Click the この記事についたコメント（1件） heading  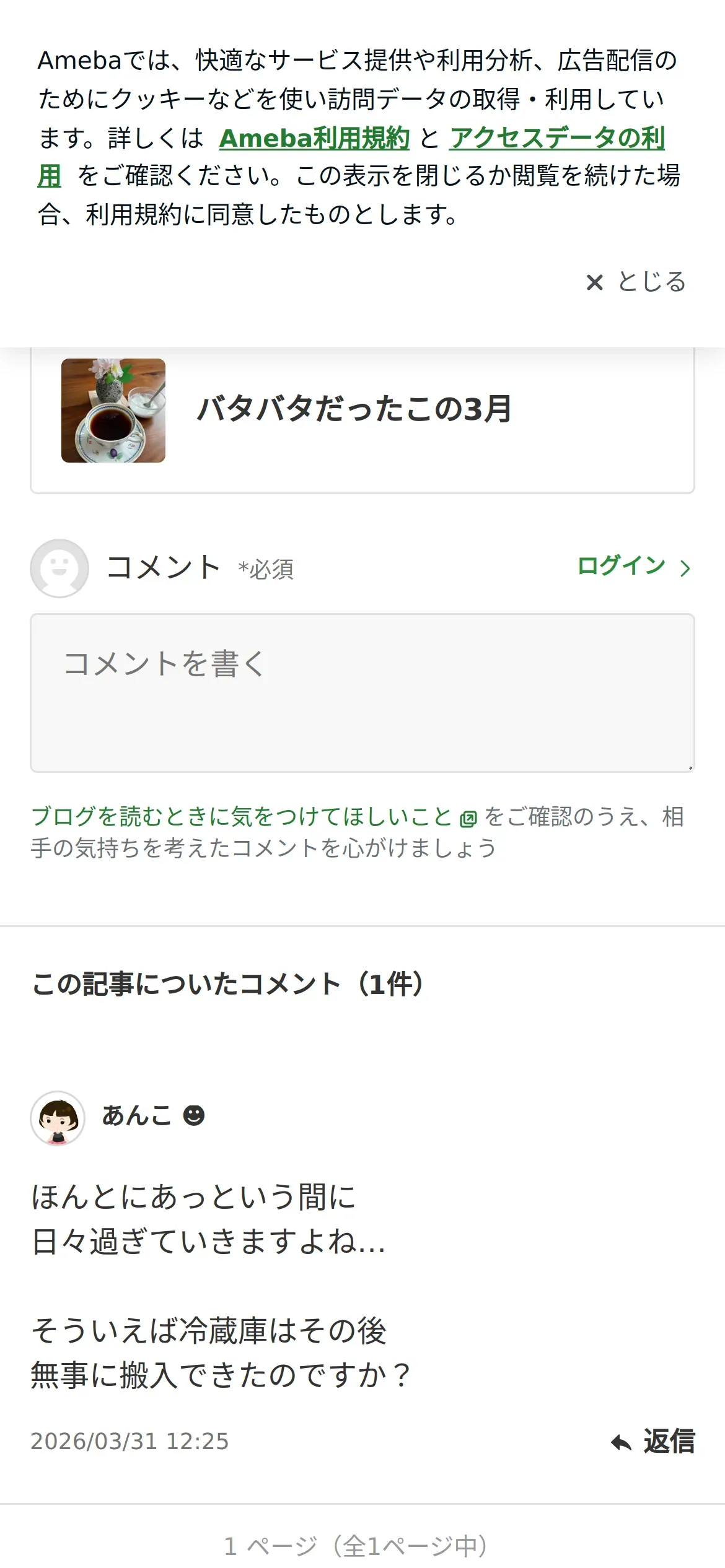click(x=227, y=983)
